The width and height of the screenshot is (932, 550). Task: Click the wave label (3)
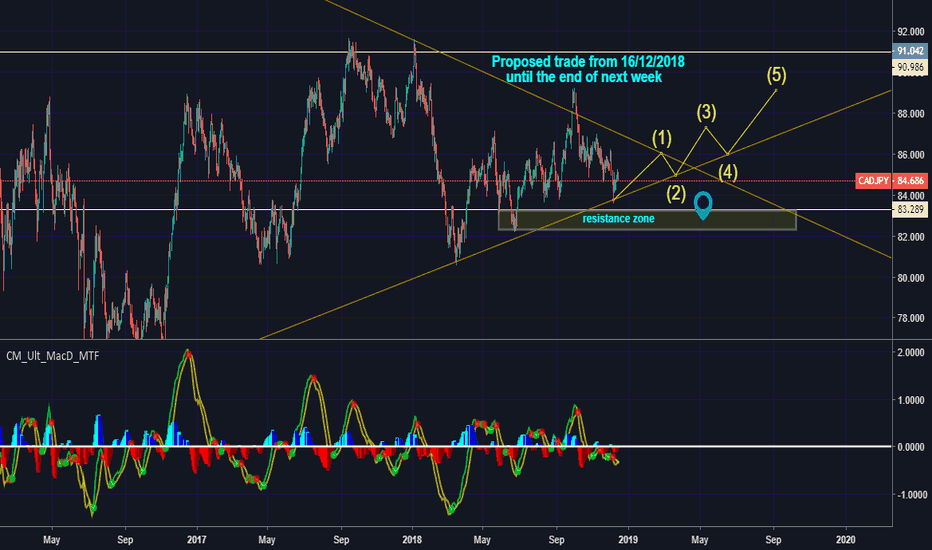(x=706, y=112)
